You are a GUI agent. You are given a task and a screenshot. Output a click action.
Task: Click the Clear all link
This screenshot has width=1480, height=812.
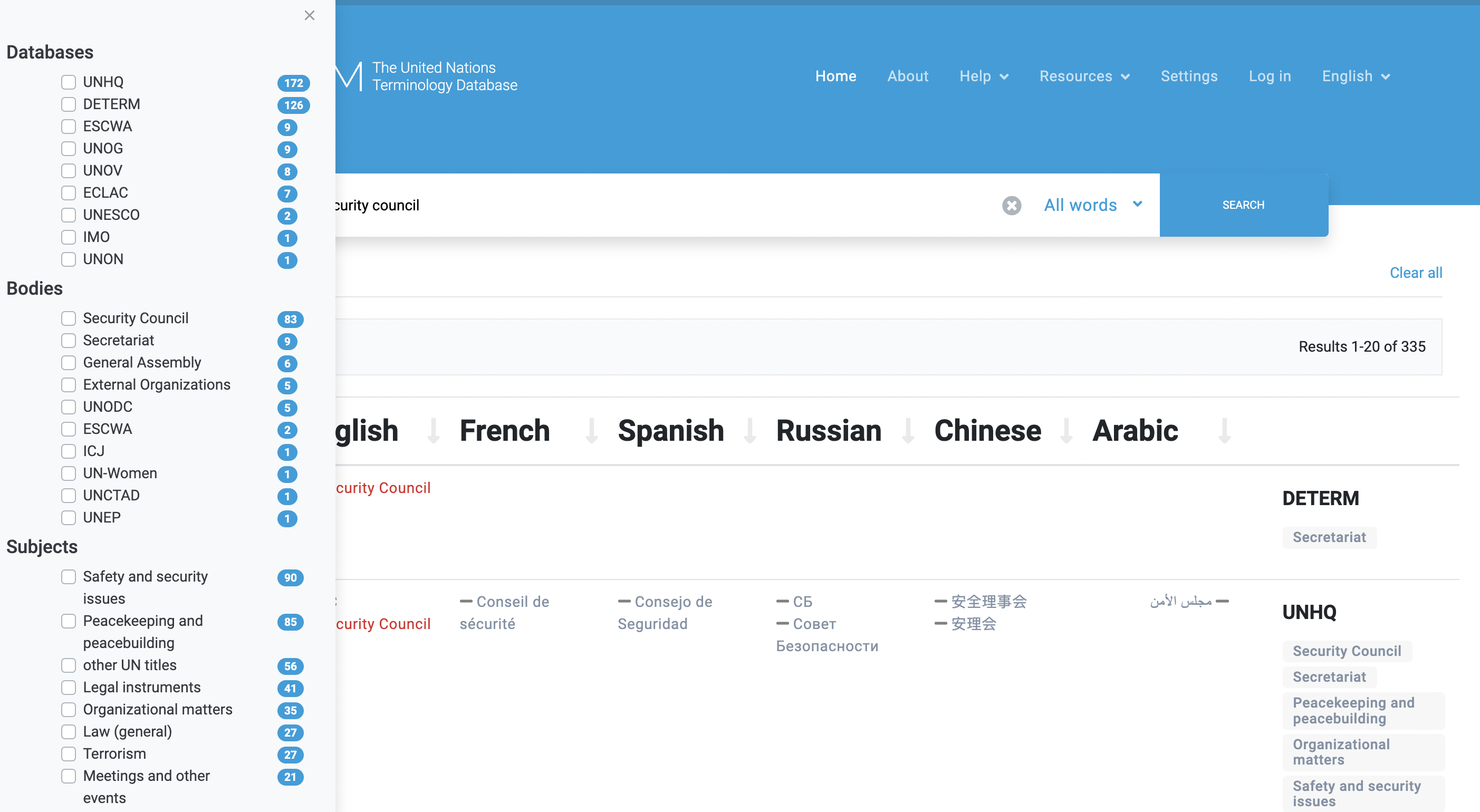pyautogui.click(x=1416, y=273)
